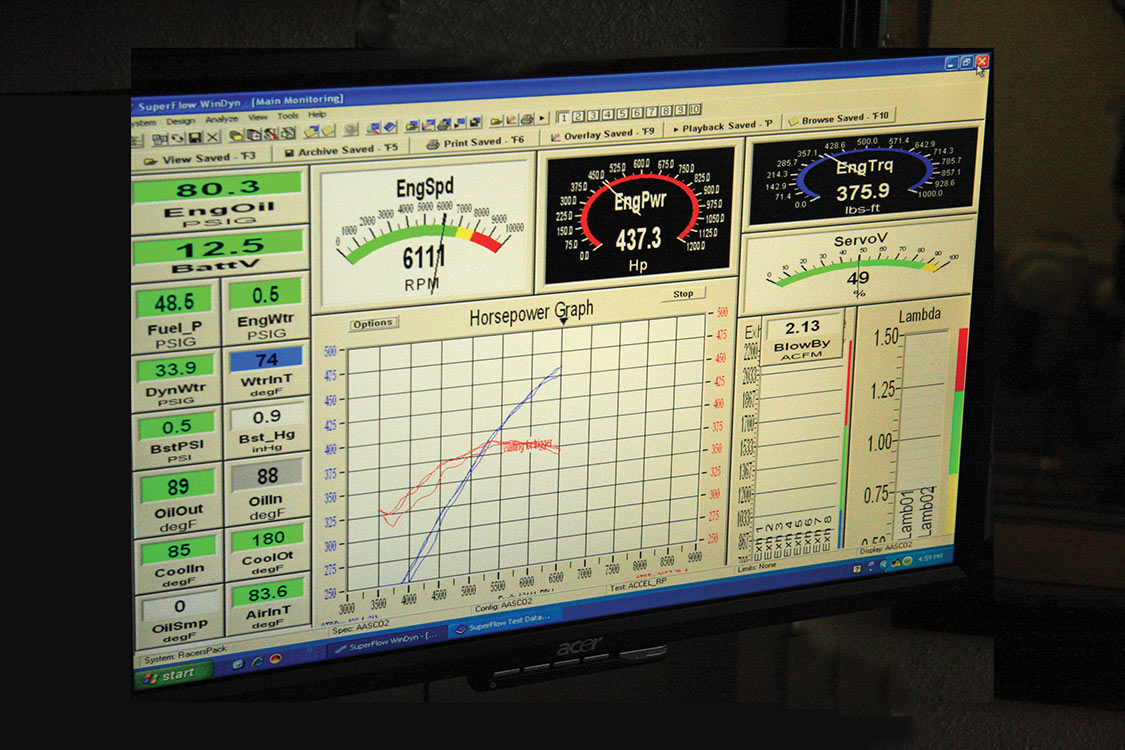
Task: Switch to screen number 5 button
Action: coord(621,113)
